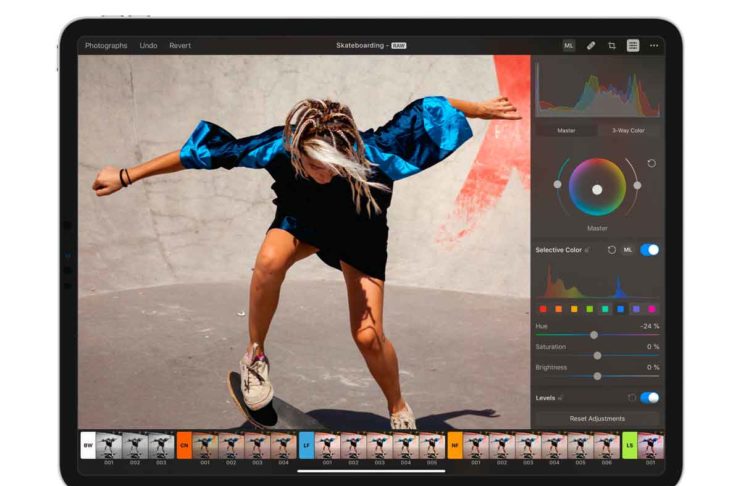
Task: Reset the Levels adjustment
Action: (632, 398)
